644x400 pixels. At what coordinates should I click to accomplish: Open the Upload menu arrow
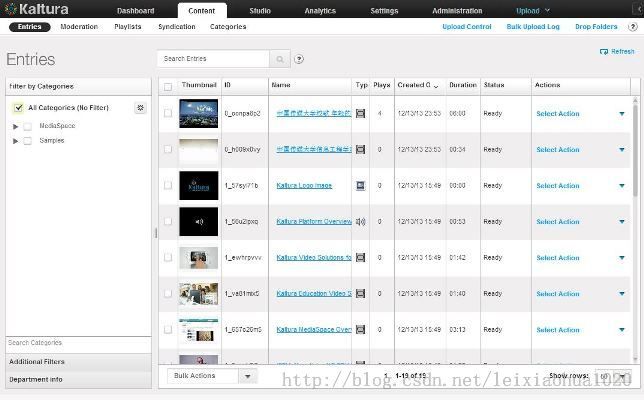click(x=547, y=10)
